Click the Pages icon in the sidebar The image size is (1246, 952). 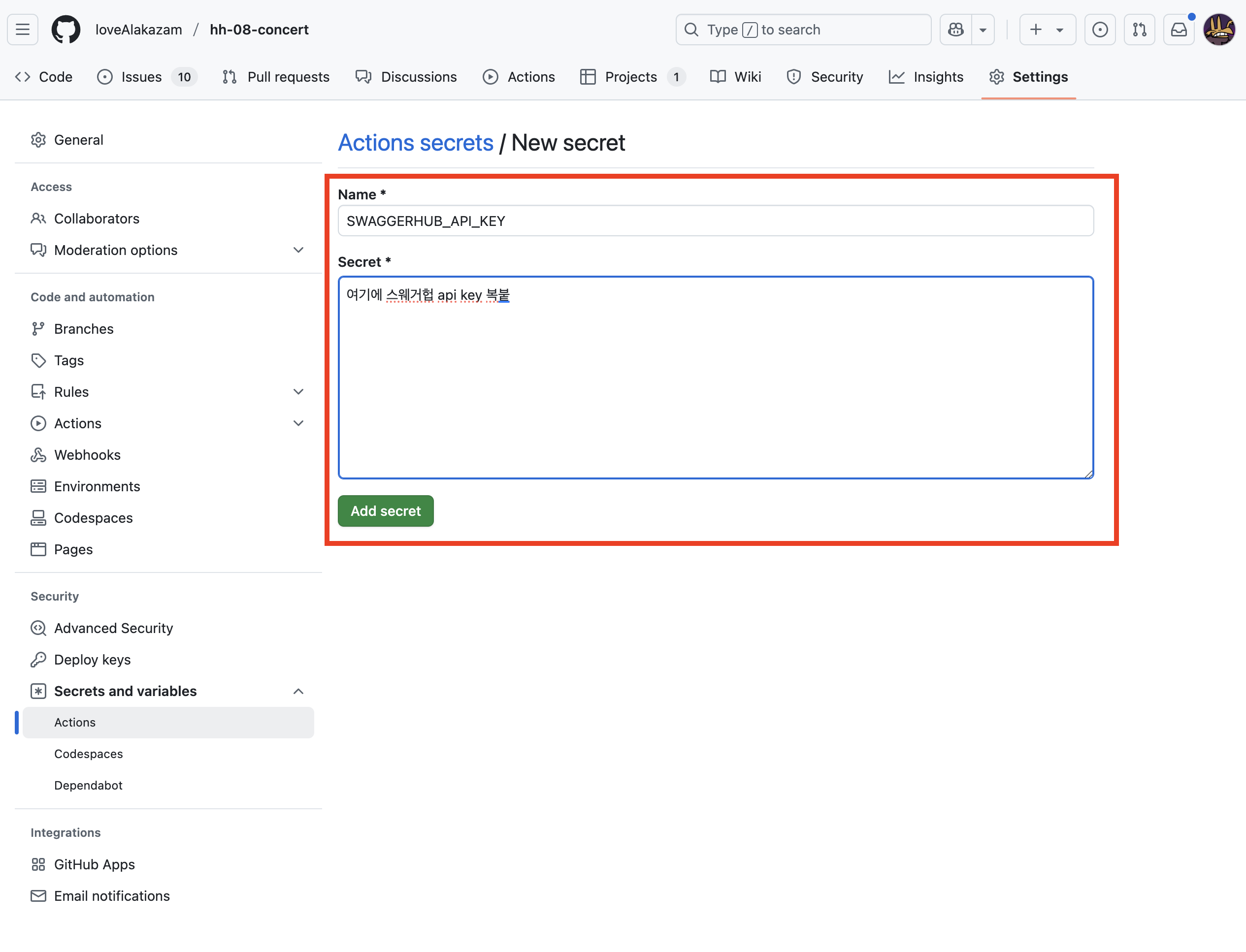point(38,550)
